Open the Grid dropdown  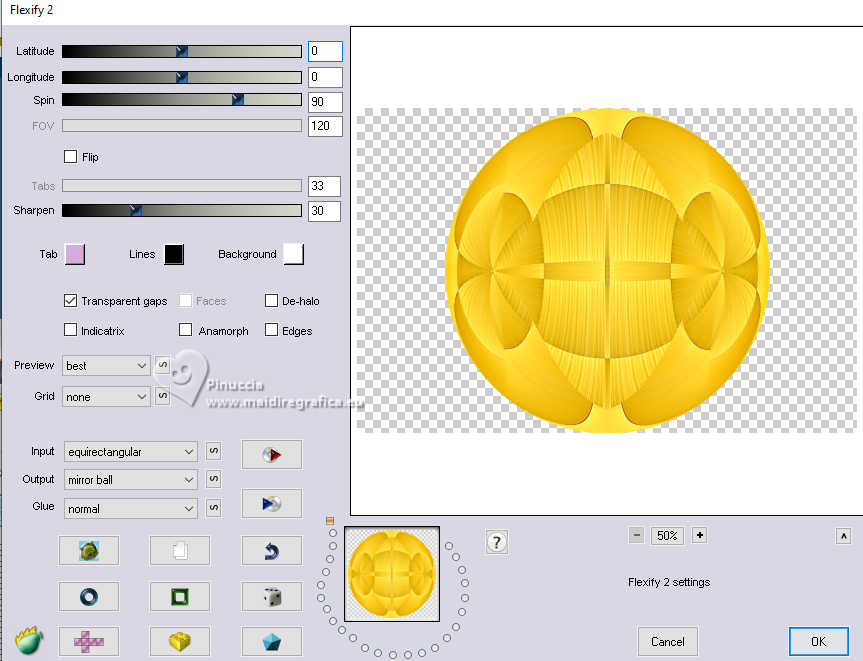[106, 397]
